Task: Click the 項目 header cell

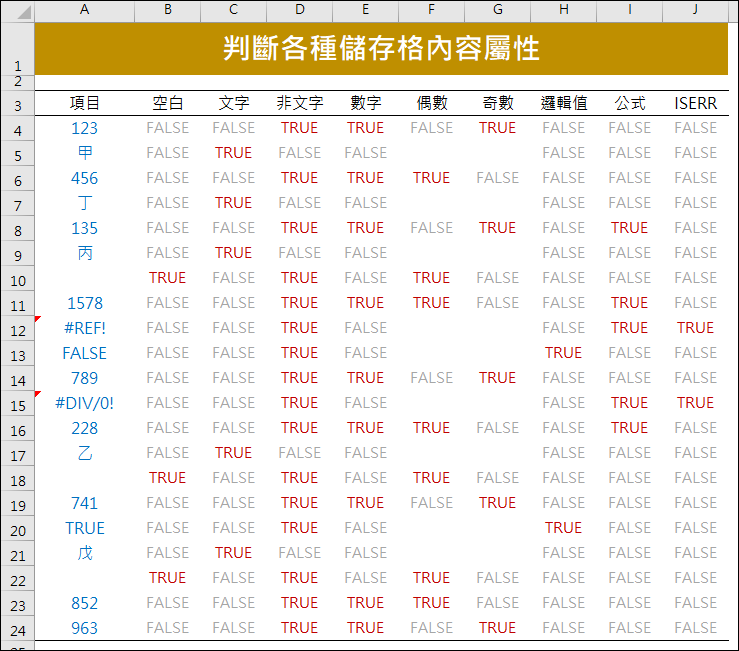Action: click(84, 103)
